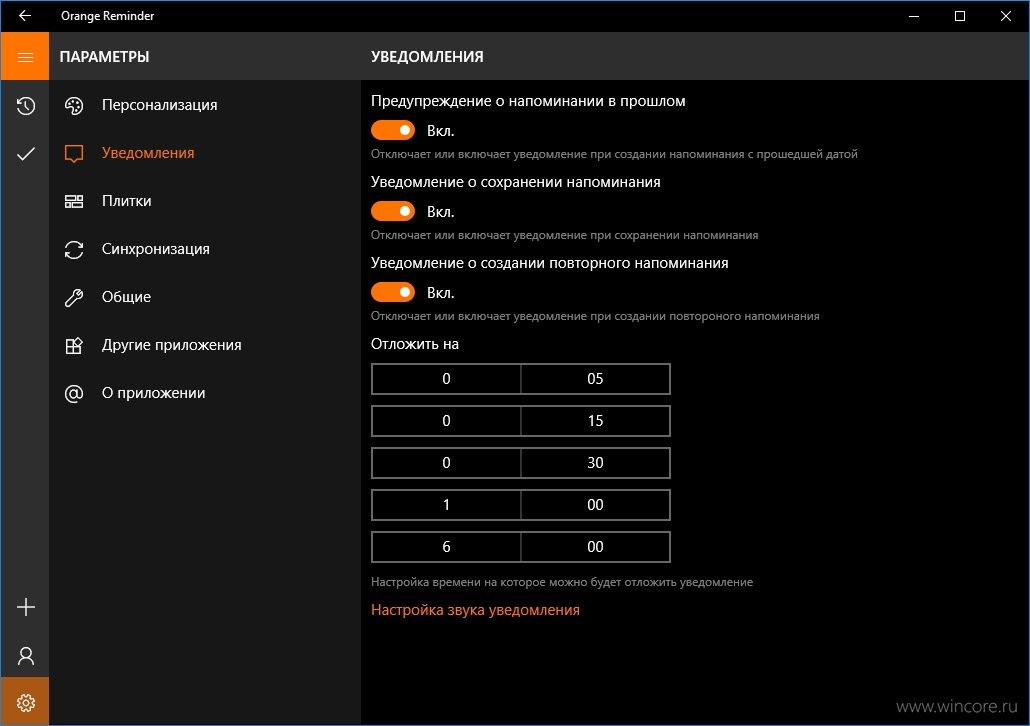The height and width of the screenshot is (726, 1030).
Task: Go back with arrow button
Action: (25, 16)
